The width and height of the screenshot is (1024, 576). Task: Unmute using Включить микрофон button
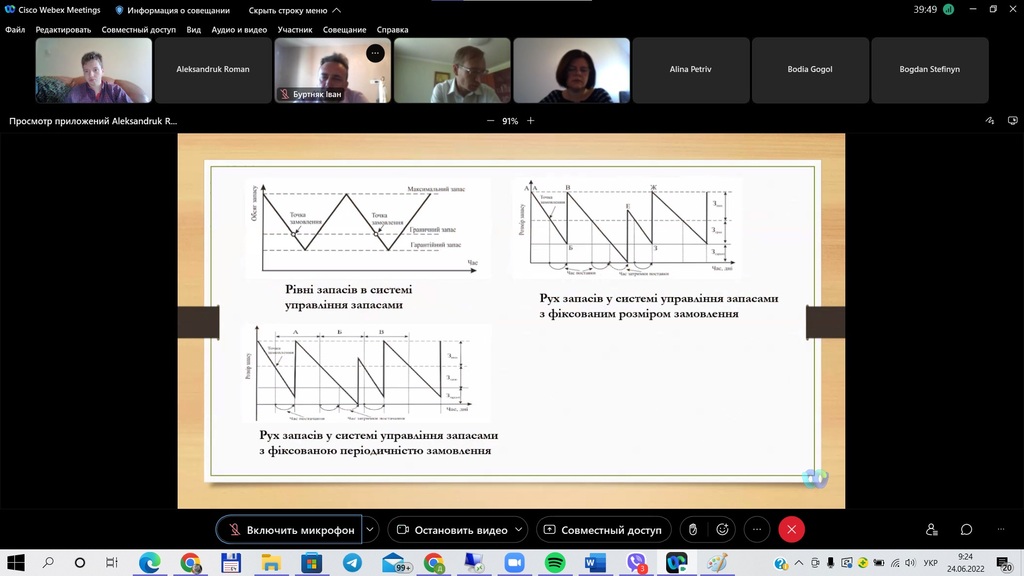coord(290,530)
